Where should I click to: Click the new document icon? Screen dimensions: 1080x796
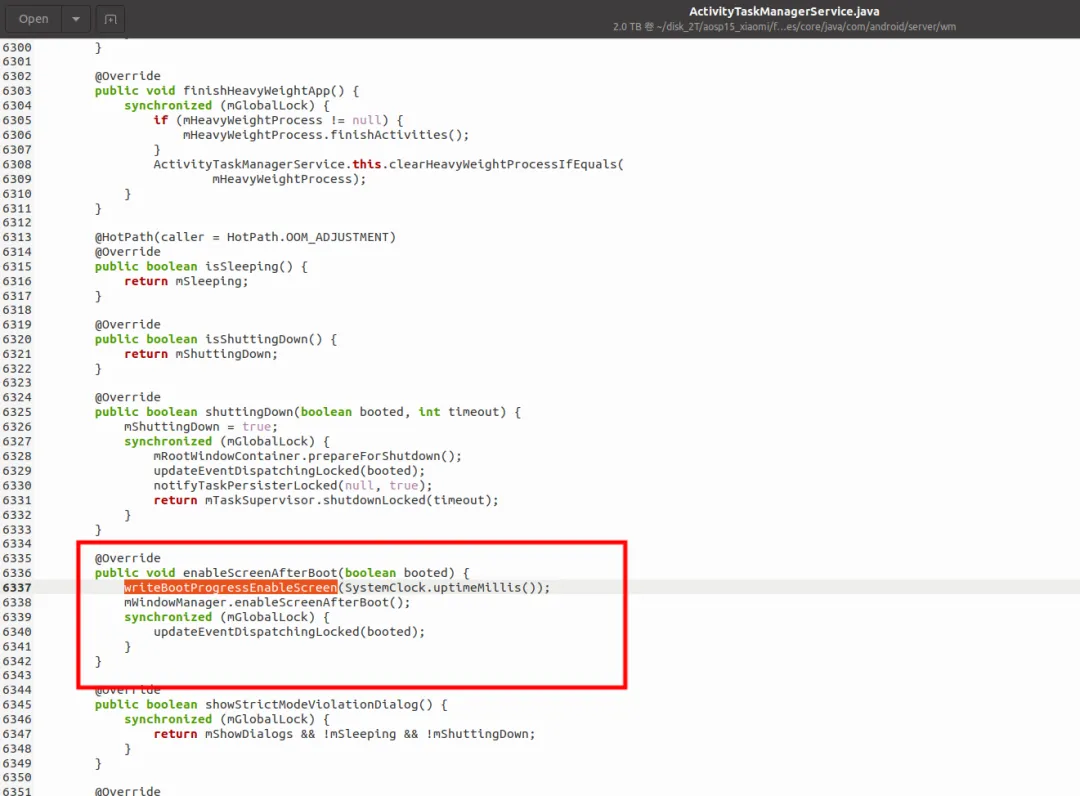click(x=110, y=19)
